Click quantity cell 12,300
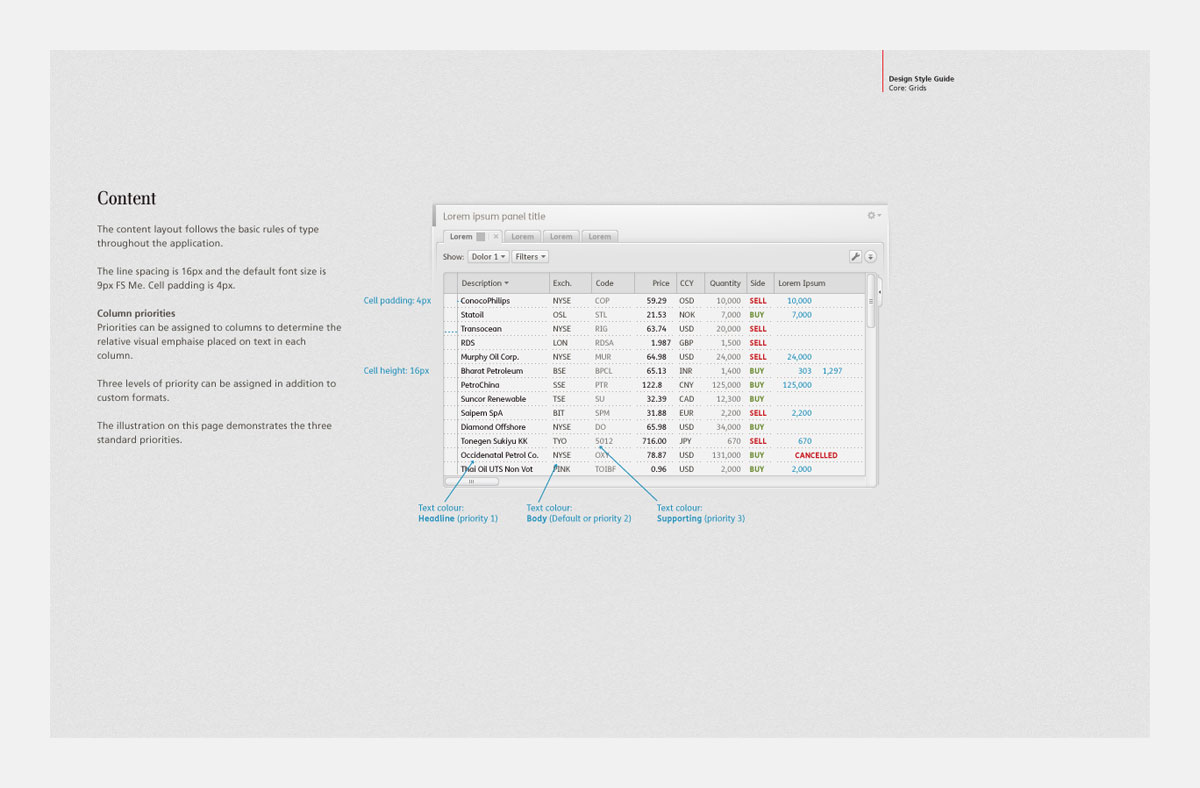 (727, 399)
